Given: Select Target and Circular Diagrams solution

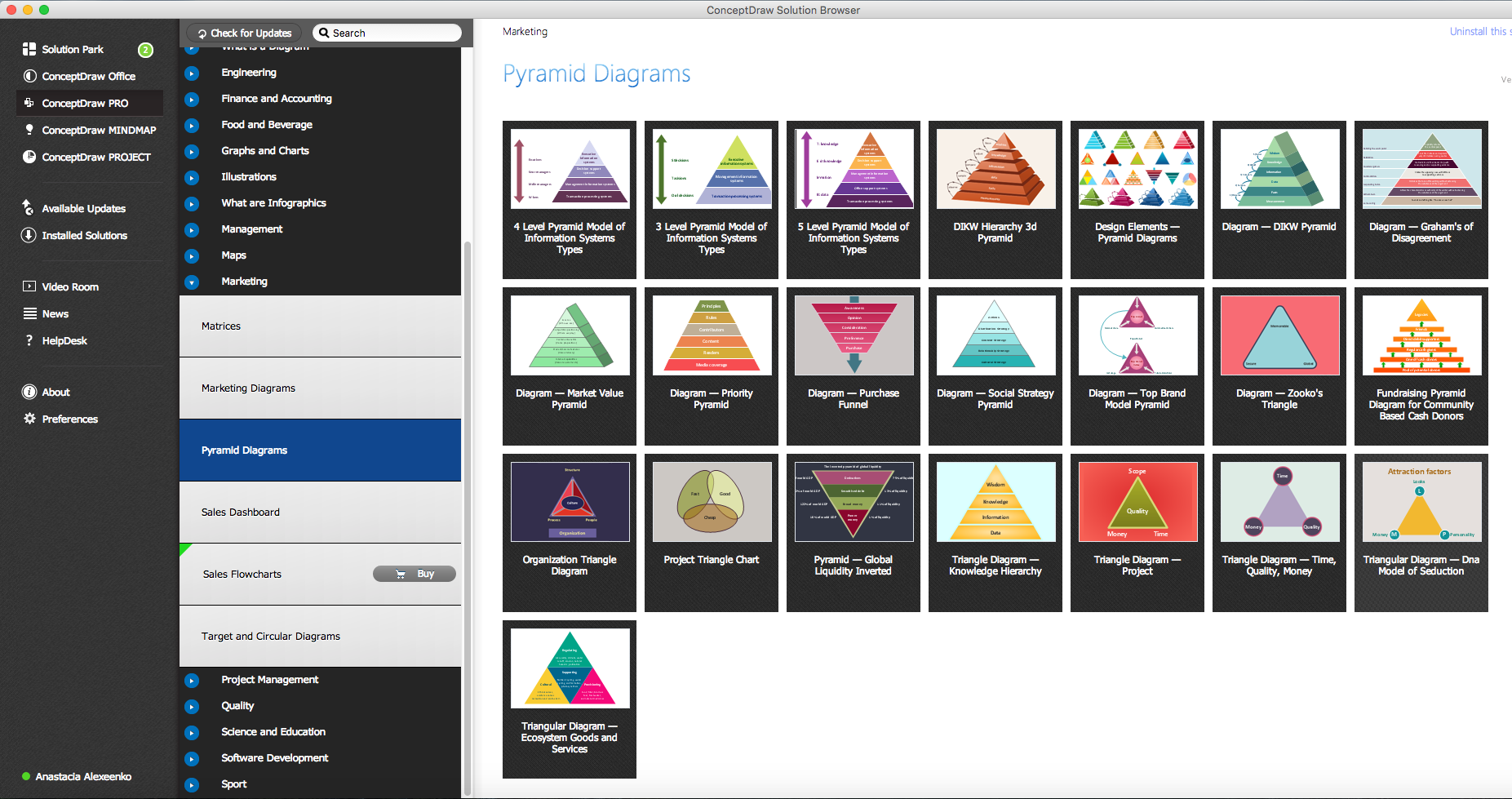Looking at the screenshot, I should (x=320, y=637).
